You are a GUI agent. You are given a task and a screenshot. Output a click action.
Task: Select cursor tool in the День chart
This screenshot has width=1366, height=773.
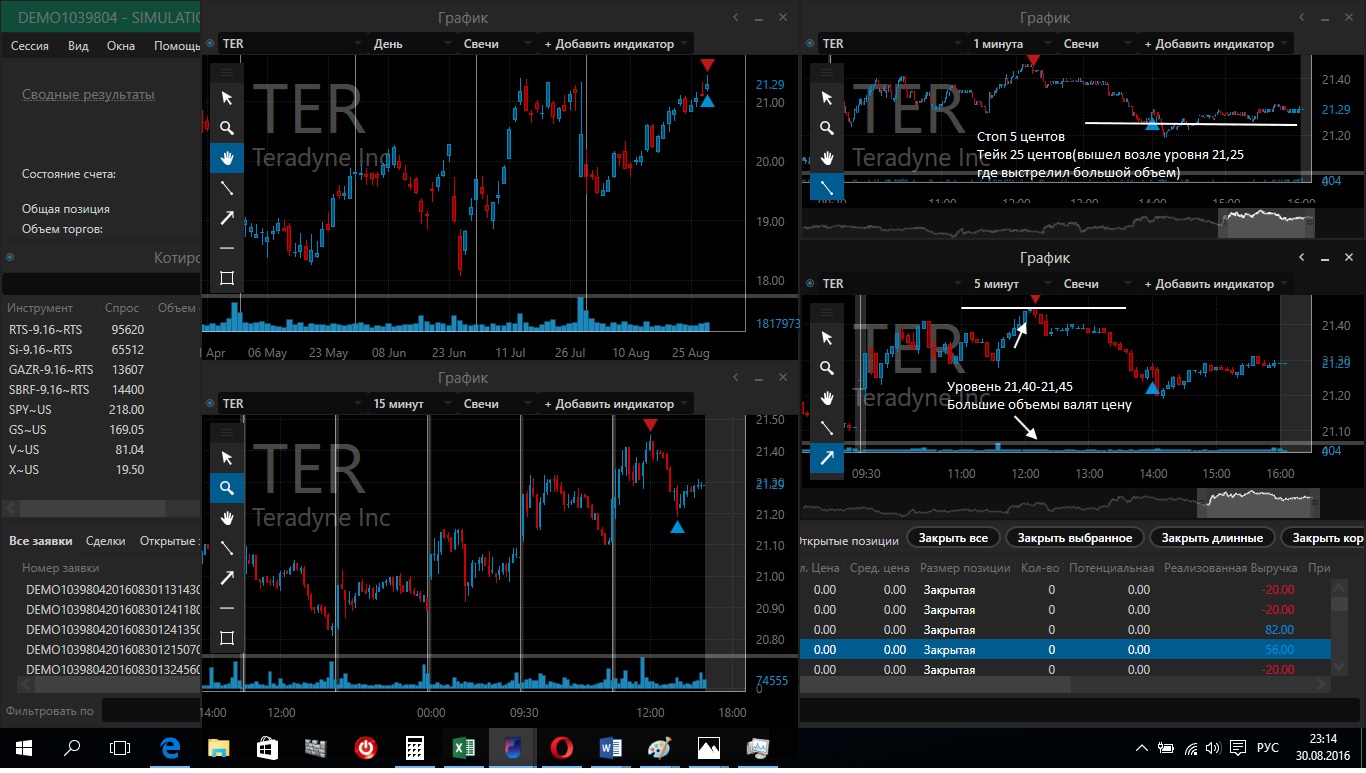pos(227,98)
